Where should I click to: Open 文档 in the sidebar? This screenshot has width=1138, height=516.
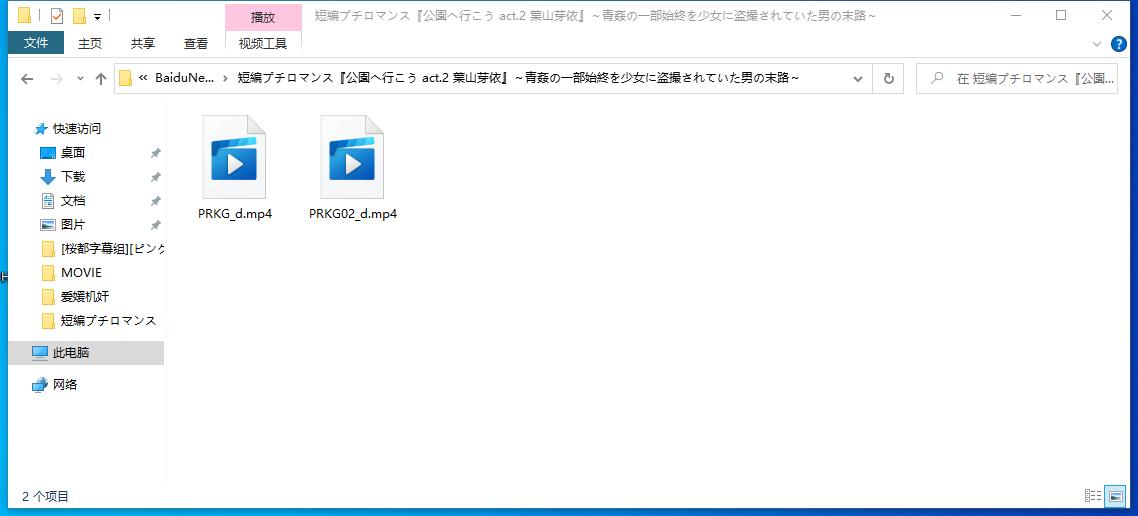click(73, 200)
